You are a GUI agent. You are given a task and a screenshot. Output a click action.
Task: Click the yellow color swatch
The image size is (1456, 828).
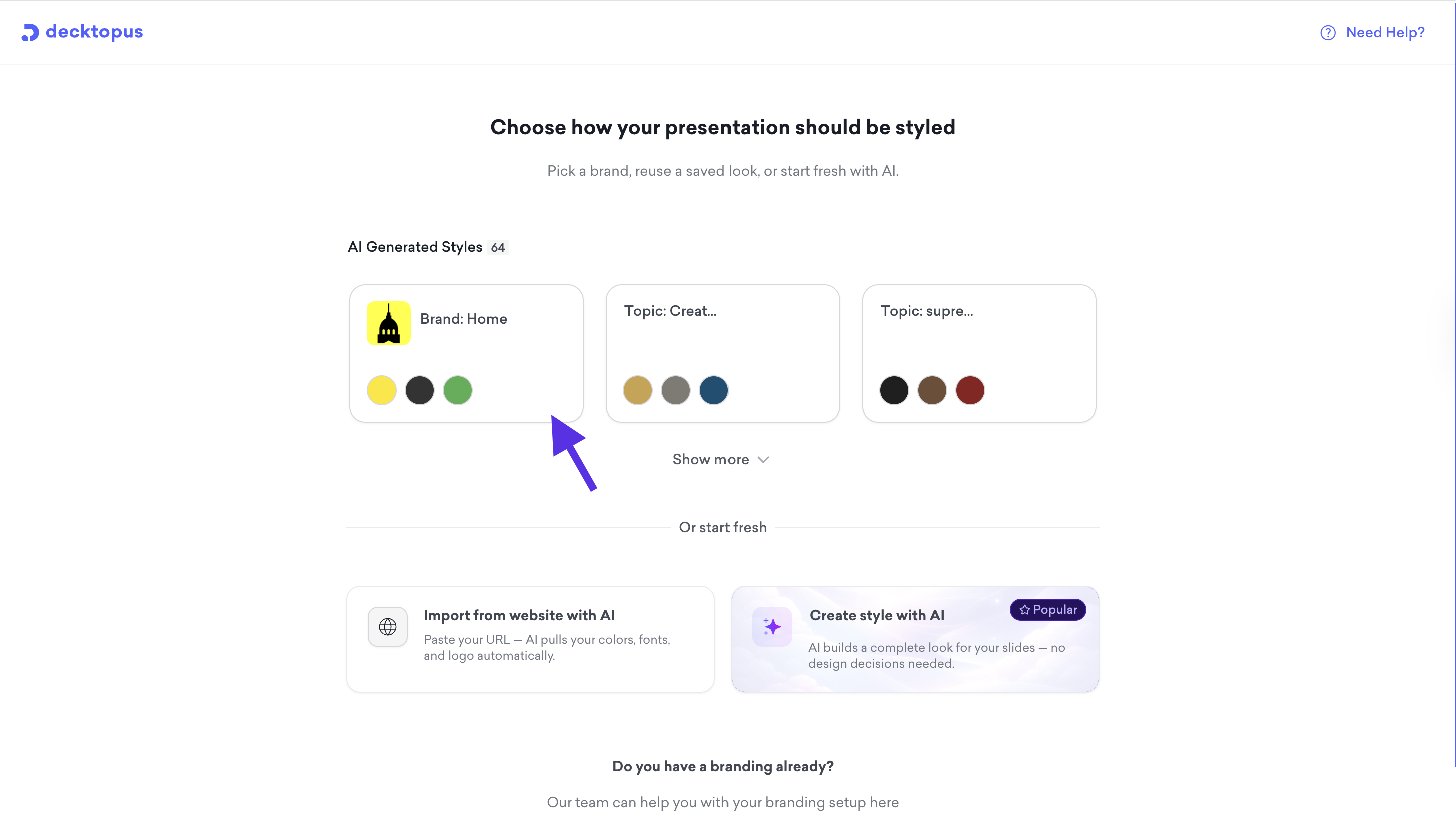click(x=381, y=390)
